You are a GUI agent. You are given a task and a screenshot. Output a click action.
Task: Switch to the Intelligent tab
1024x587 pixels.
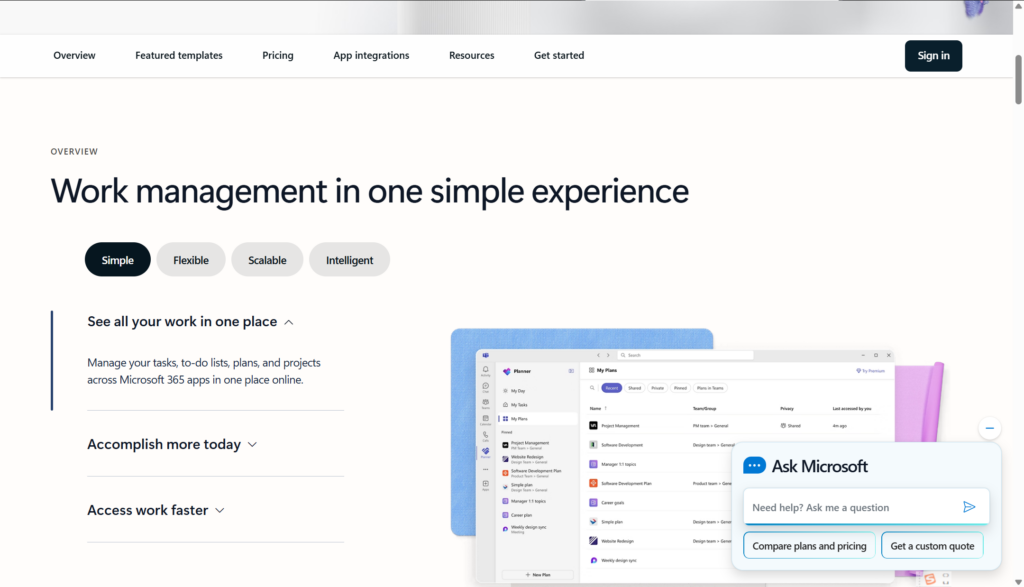pyautogui.click(x=349, y=260)
